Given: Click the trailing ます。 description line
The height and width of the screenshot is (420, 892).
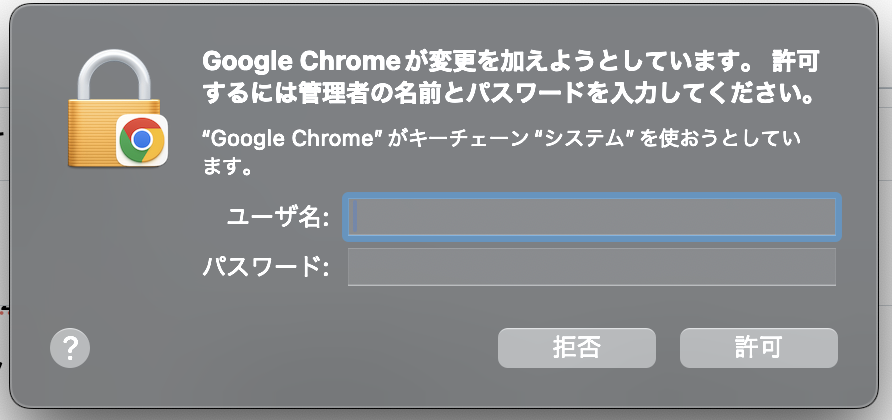Looking at the screenshot, I should pos(228,169).
